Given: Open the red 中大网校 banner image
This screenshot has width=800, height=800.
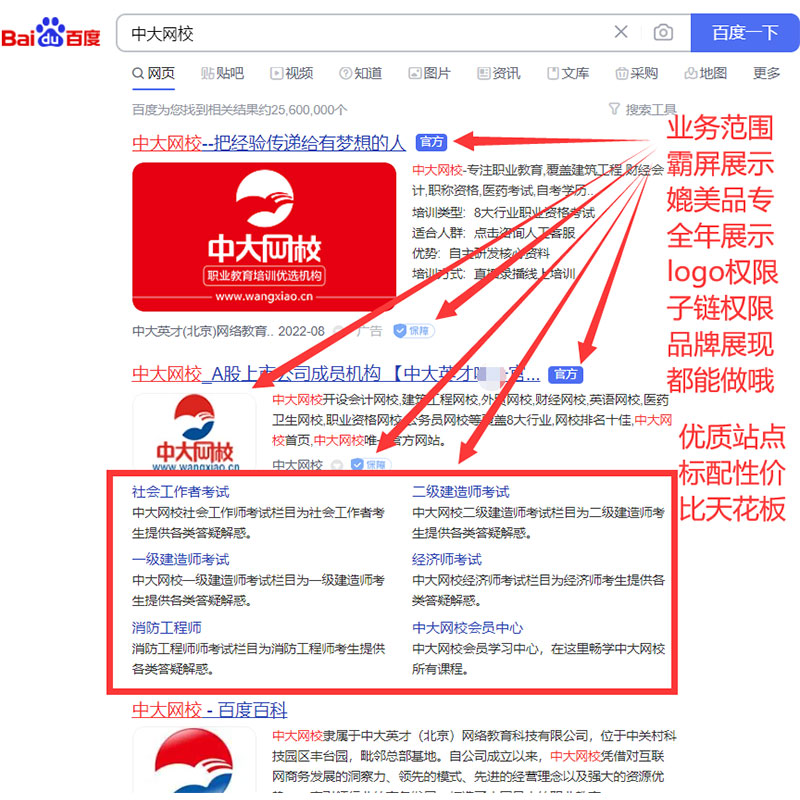Looking at the screenshot, I should 264,237.
